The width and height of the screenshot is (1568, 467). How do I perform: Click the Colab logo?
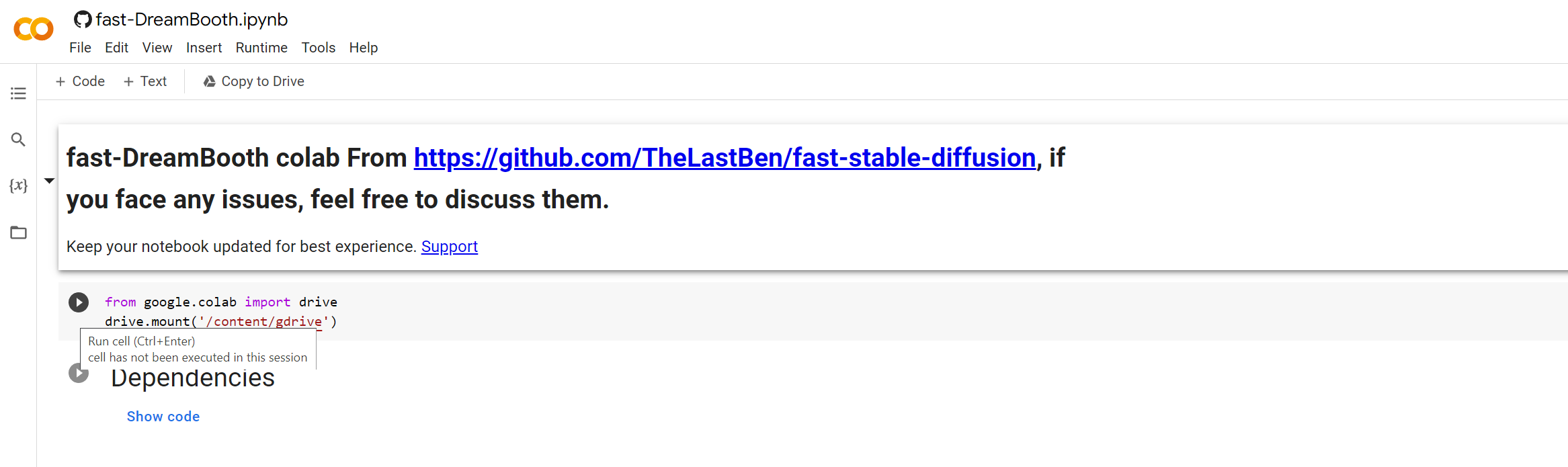coord(34,29)
